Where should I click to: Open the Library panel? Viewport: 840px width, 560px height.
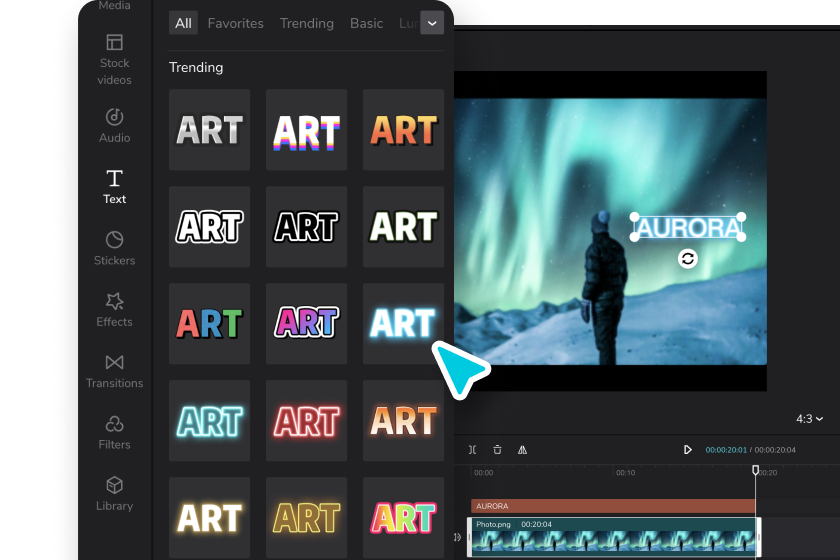coord(114,494)
